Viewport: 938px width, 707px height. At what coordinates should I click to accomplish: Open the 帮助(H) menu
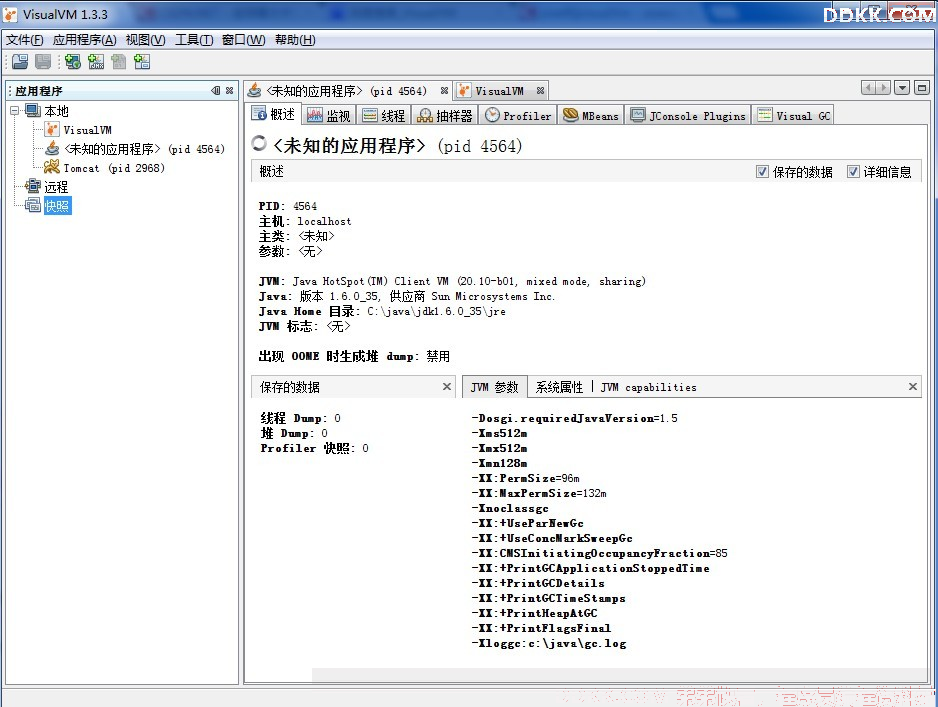coord(295,40)
